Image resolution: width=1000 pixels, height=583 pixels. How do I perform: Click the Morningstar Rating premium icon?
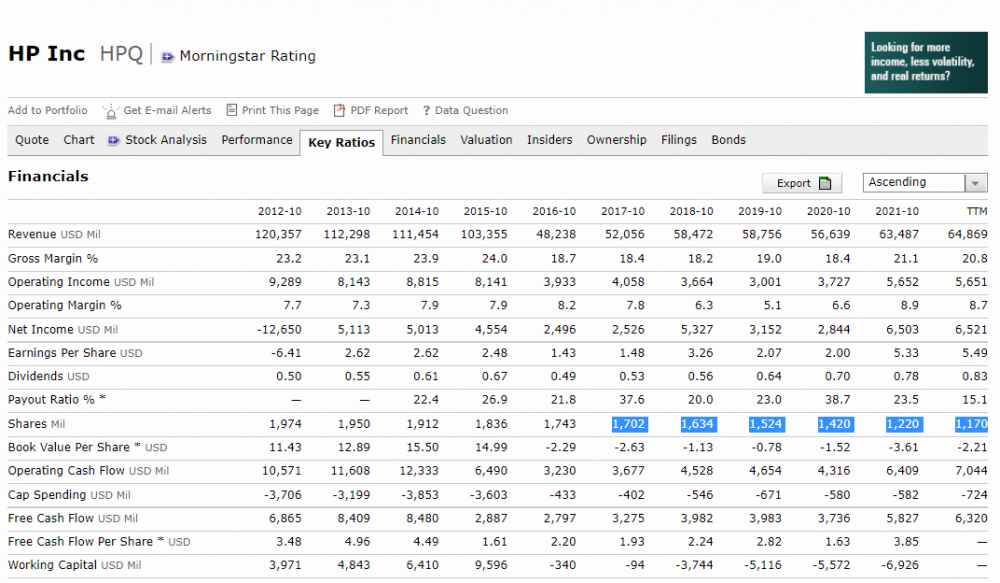coord(167,57)
